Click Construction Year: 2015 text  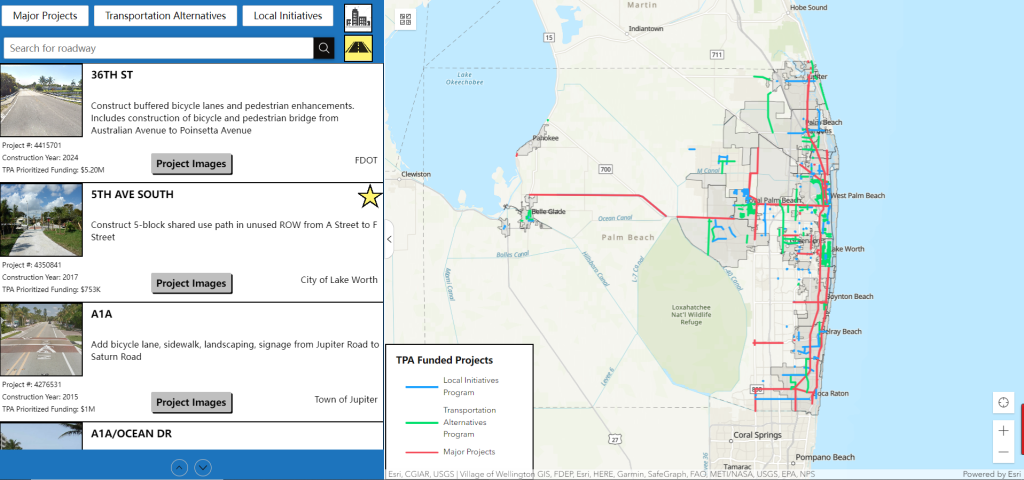coord(40,396)
